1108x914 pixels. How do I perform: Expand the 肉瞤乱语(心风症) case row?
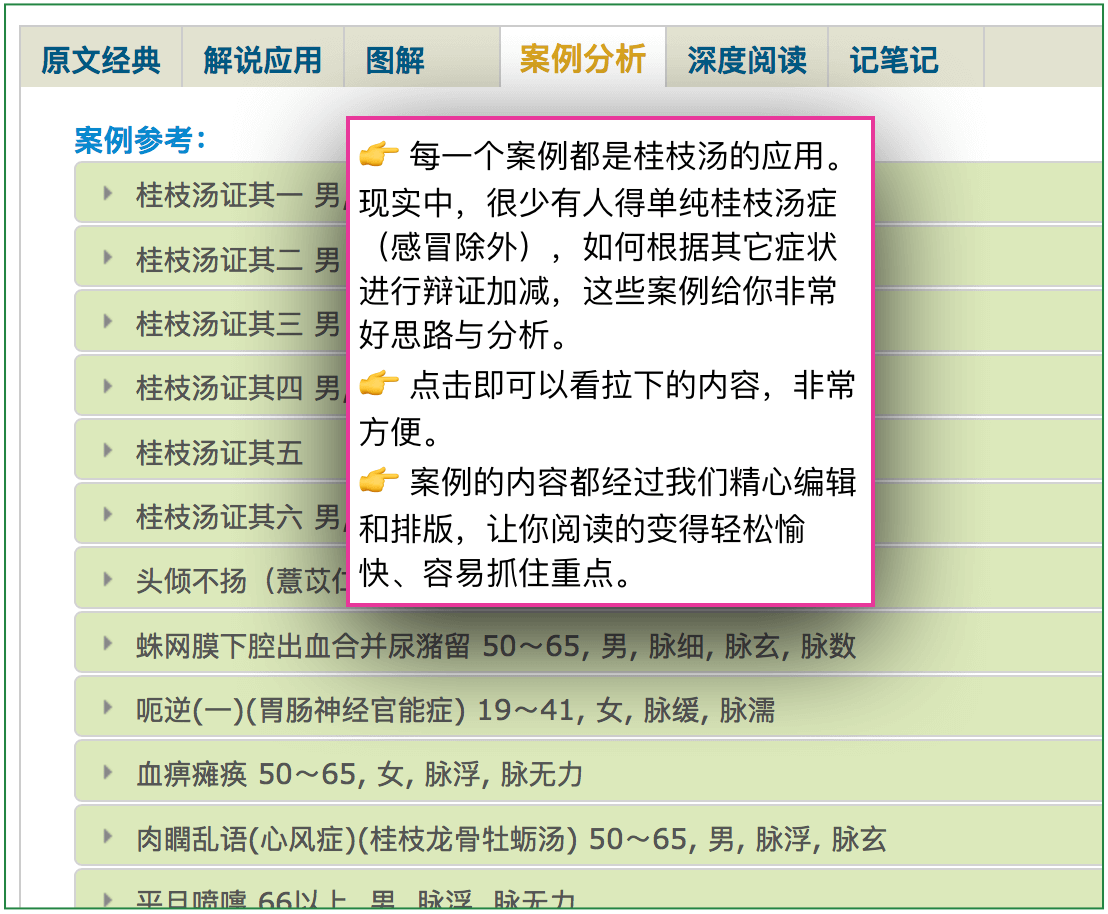coord(510,838)
